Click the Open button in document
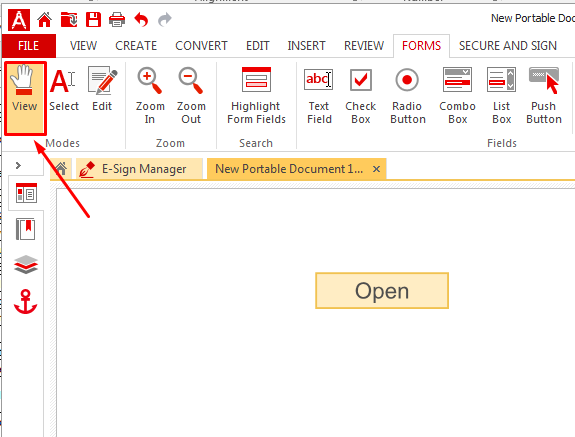This screenshot has width=575, height=437. 382,291
